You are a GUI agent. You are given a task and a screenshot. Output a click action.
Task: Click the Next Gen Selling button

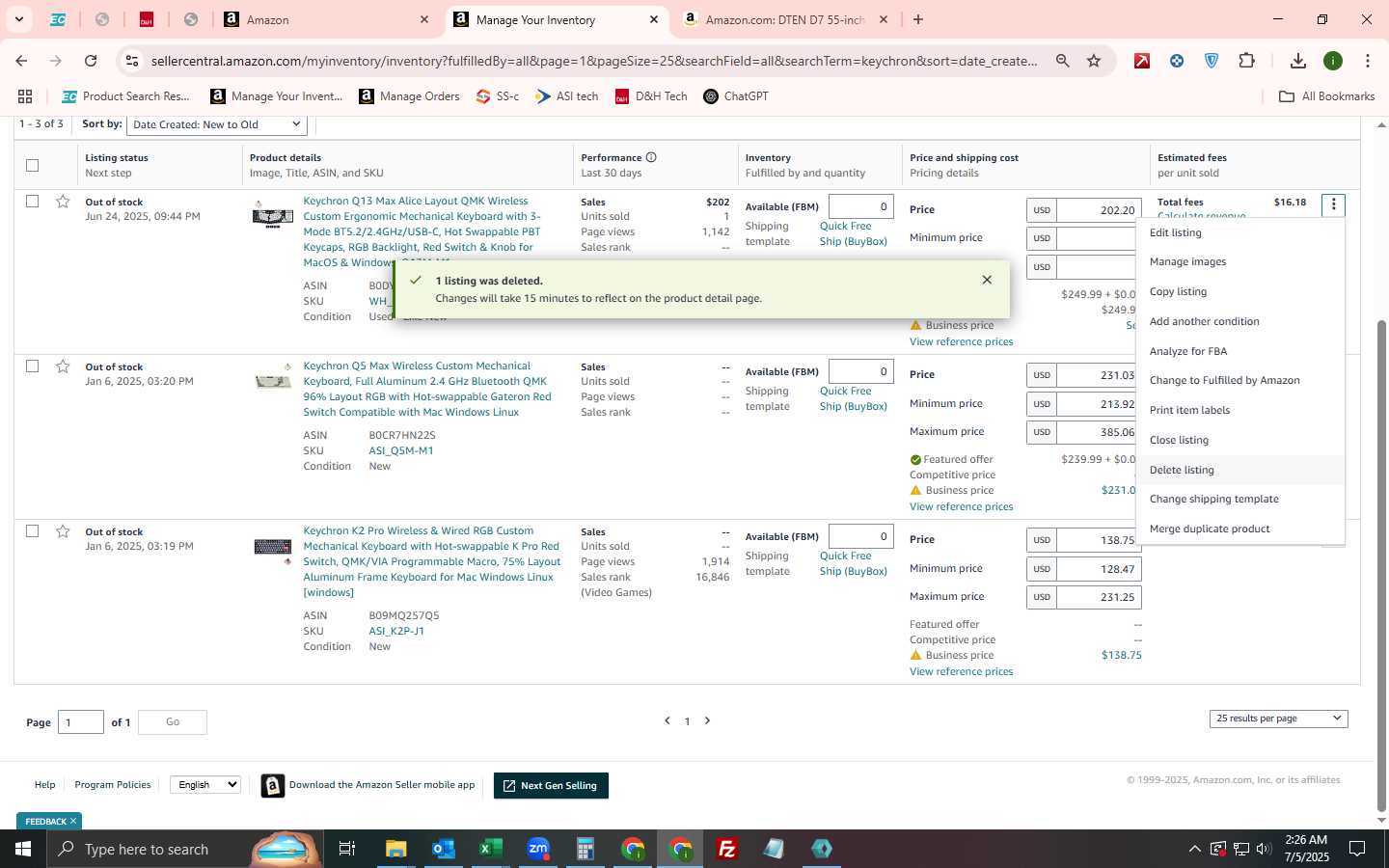coord(551,785)
